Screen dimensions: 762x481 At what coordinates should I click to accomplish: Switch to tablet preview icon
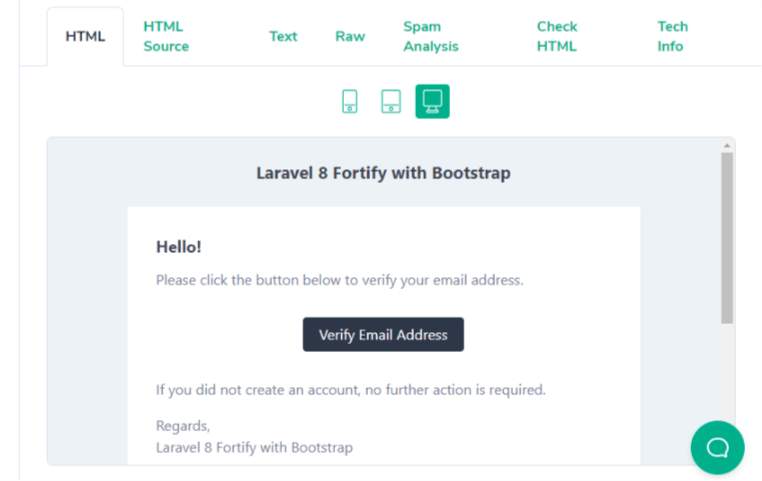[391, 101]
